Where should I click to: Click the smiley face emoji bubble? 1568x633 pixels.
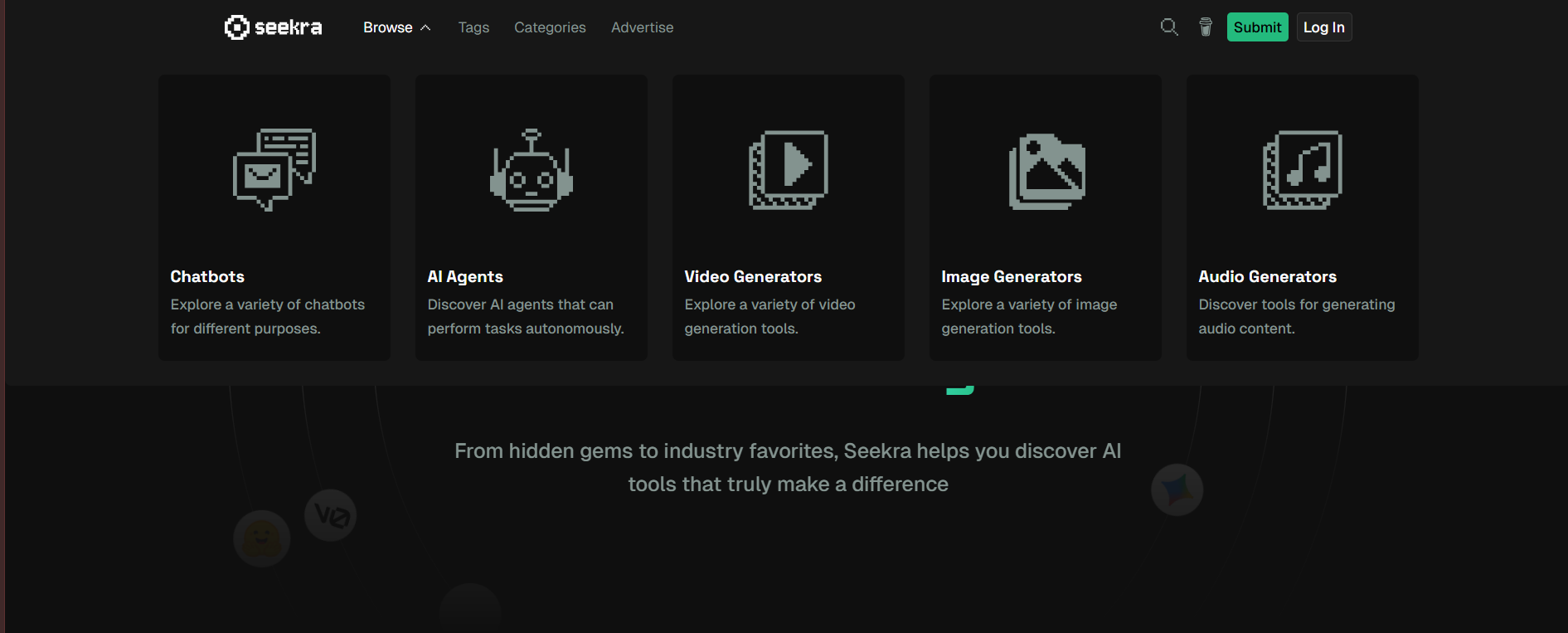262,538
